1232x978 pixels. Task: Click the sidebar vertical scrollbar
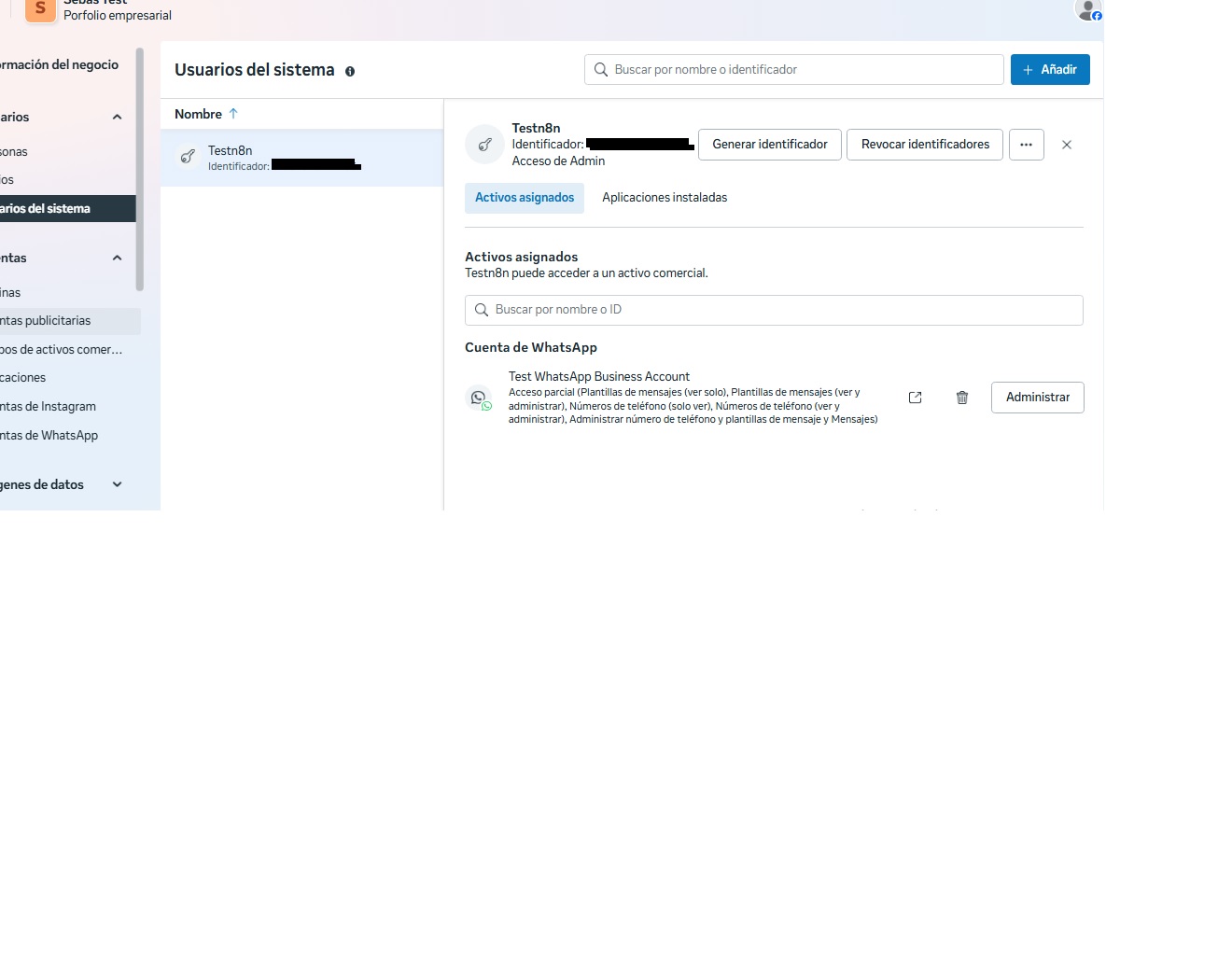point(140,169)
